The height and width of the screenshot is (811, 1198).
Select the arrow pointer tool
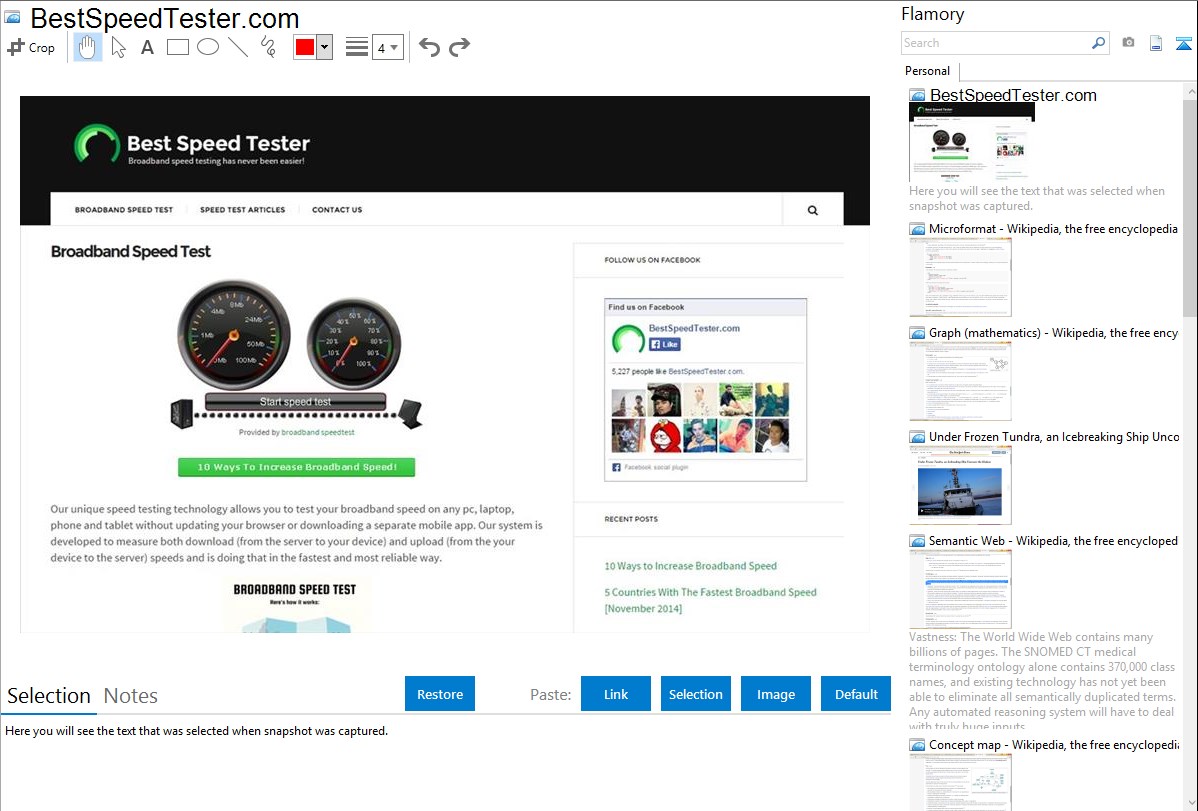point(118,47)
